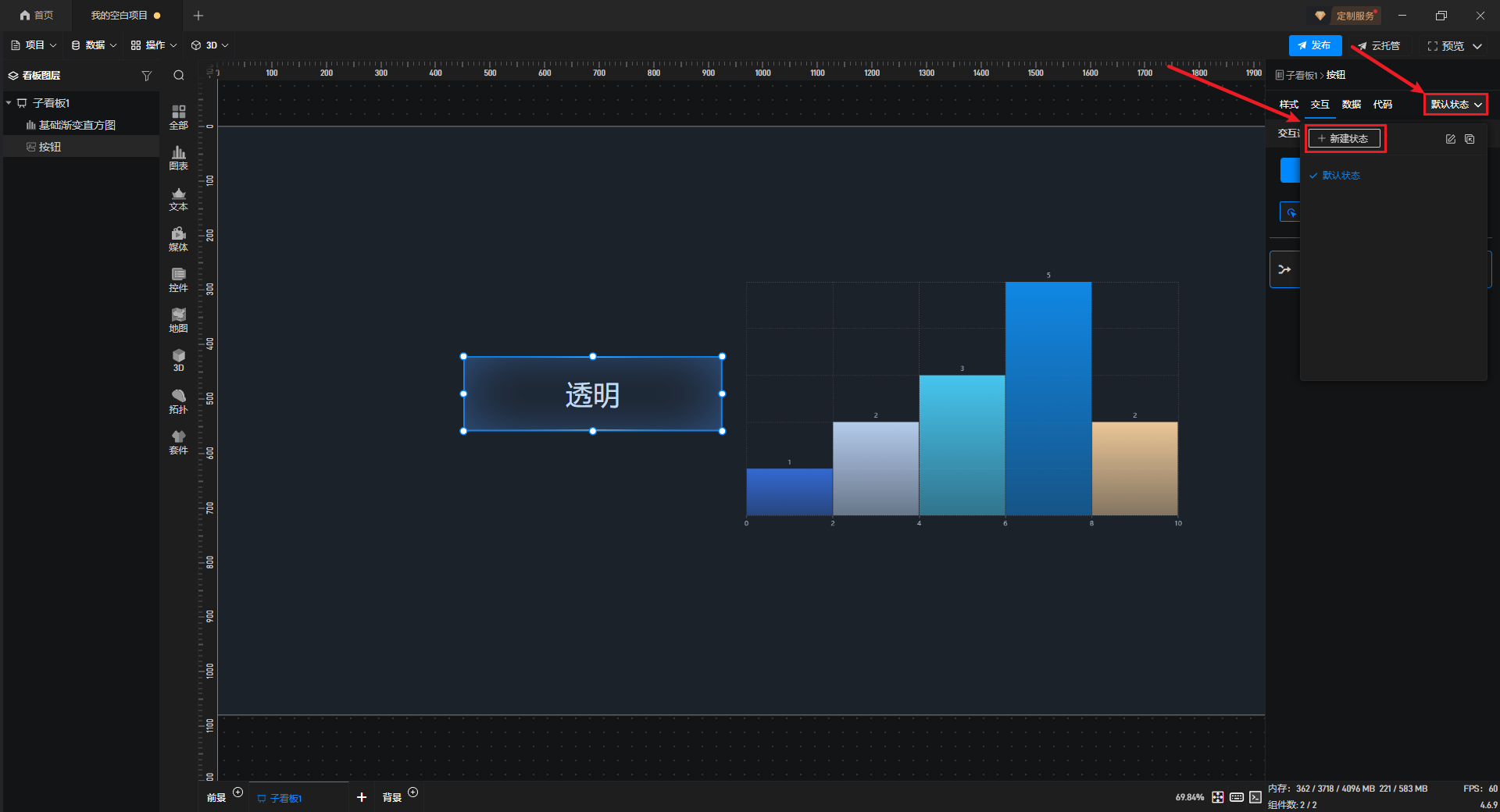Expand the 项目 project menu
The width and height of the screenshot is (1500, 812).
[x=34, y=45]
